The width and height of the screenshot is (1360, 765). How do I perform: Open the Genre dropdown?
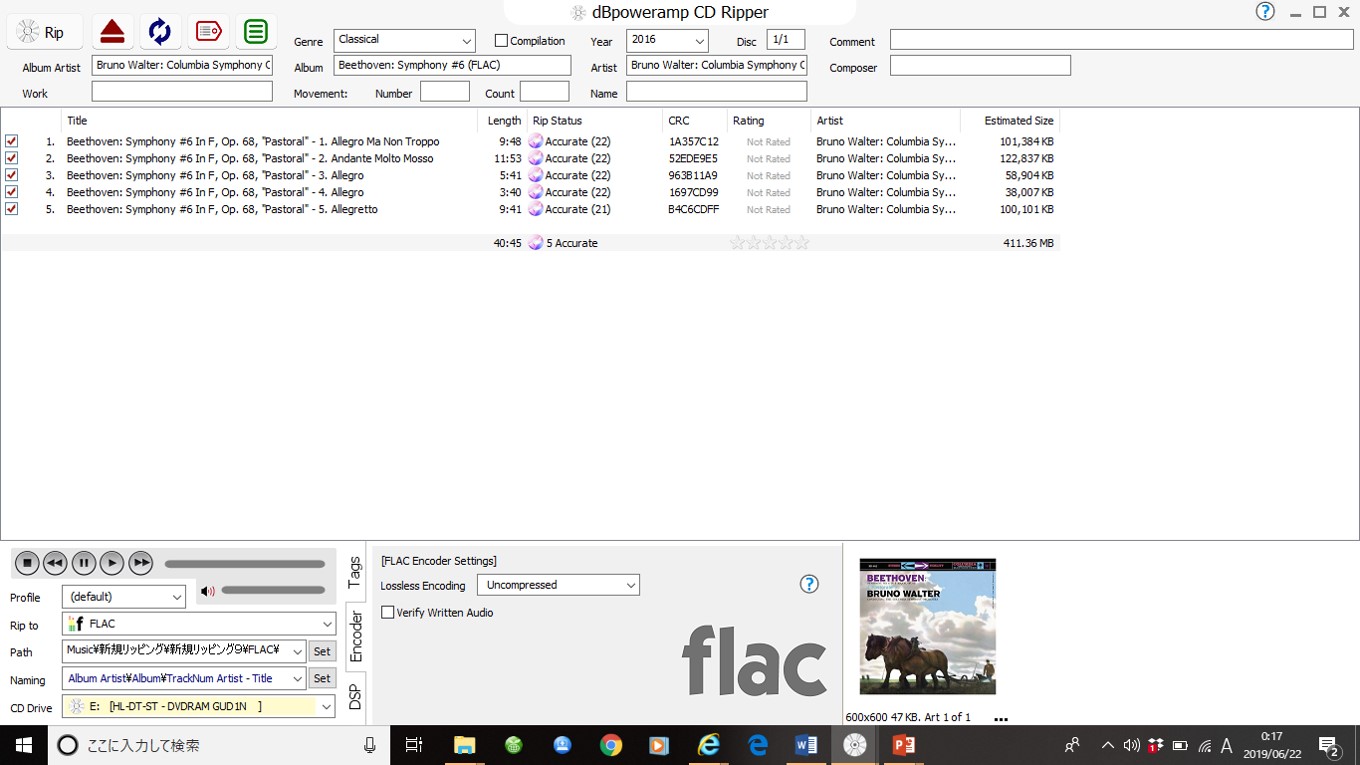pos(466,41)
